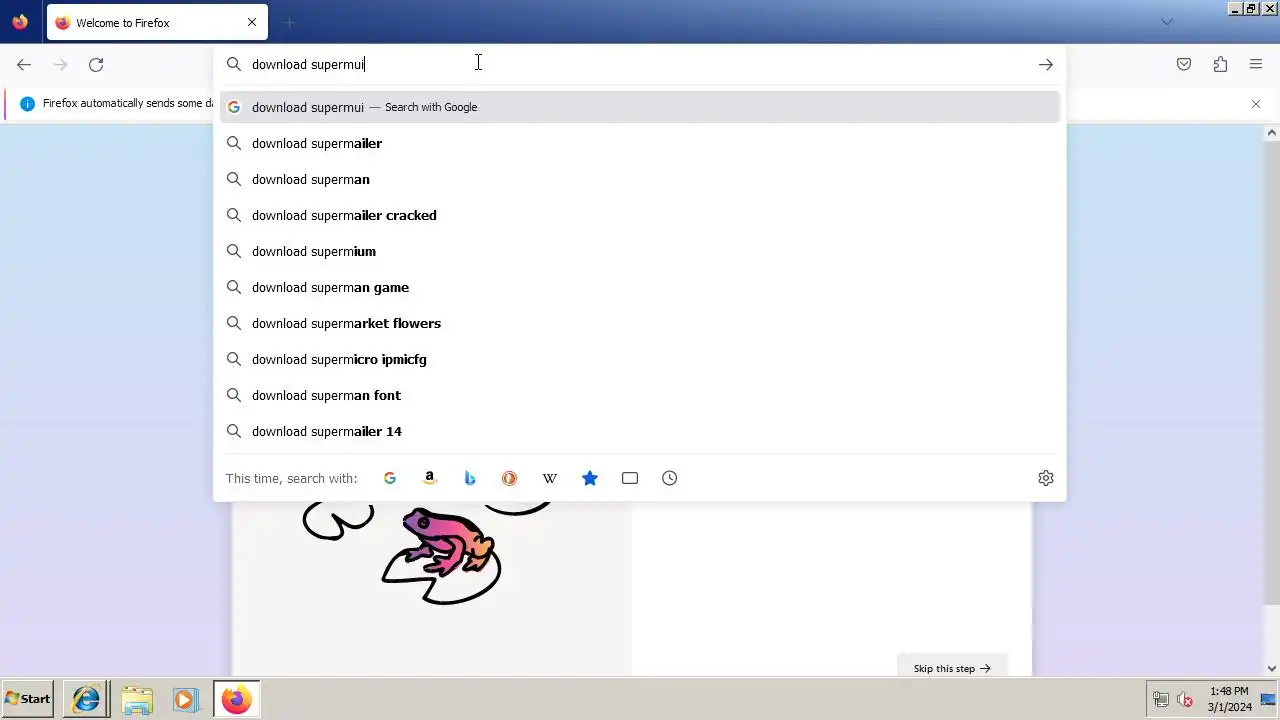Choose 'download supermui — Search with Google'
The image size is (1280, 720).
click(640, 107)
